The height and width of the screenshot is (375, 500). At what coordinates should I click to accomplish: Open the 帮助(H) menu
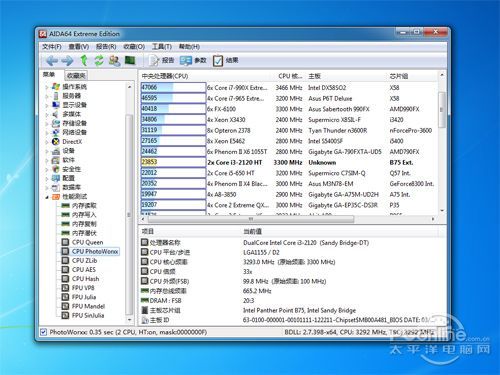189,47
